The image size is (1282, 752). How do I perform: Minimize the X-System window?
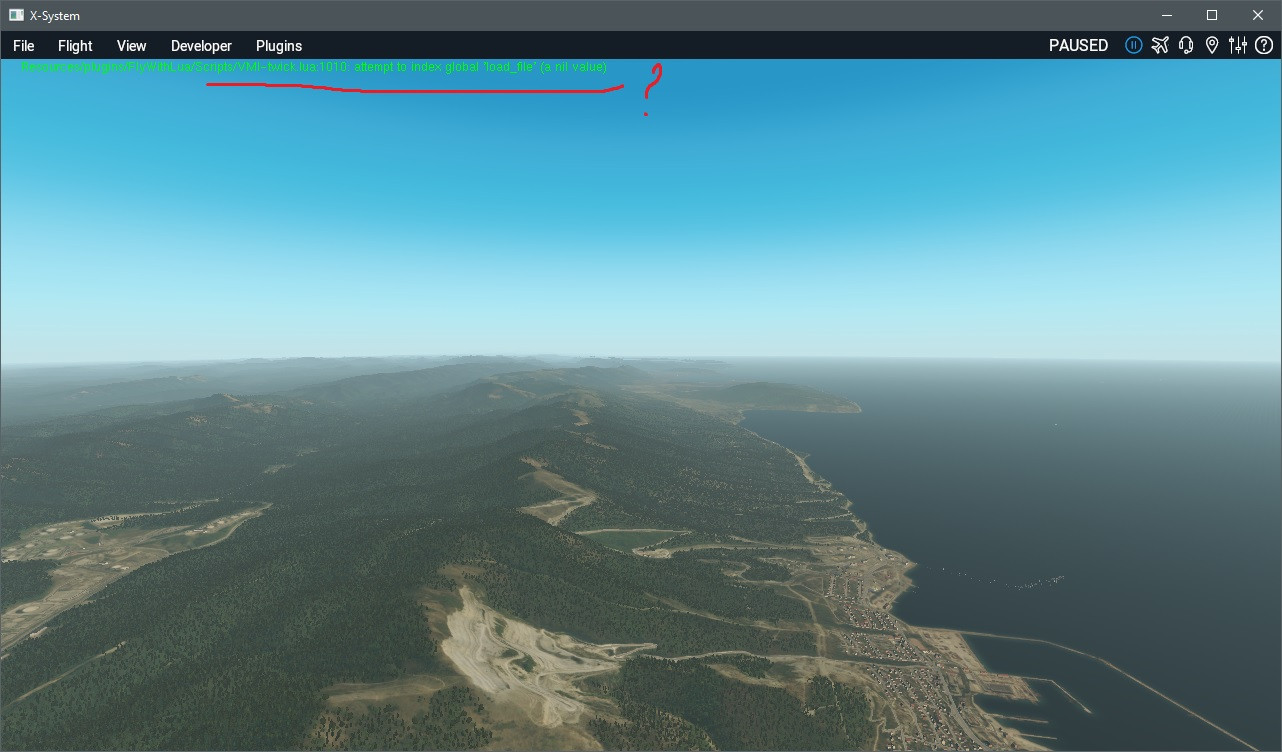[x=1166, y=15]
